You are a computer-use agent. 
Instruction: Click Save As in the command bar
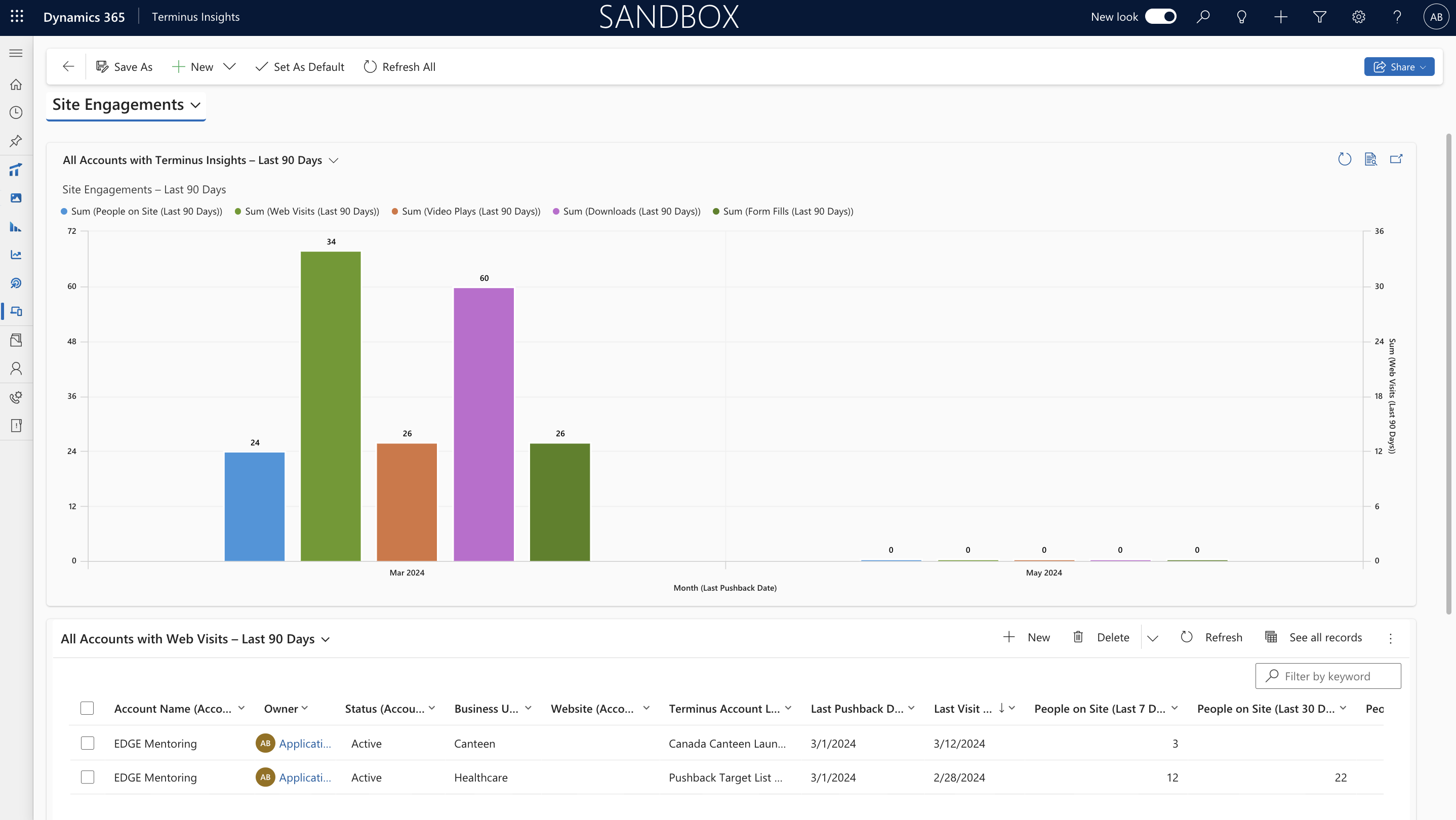pos(125,67)
